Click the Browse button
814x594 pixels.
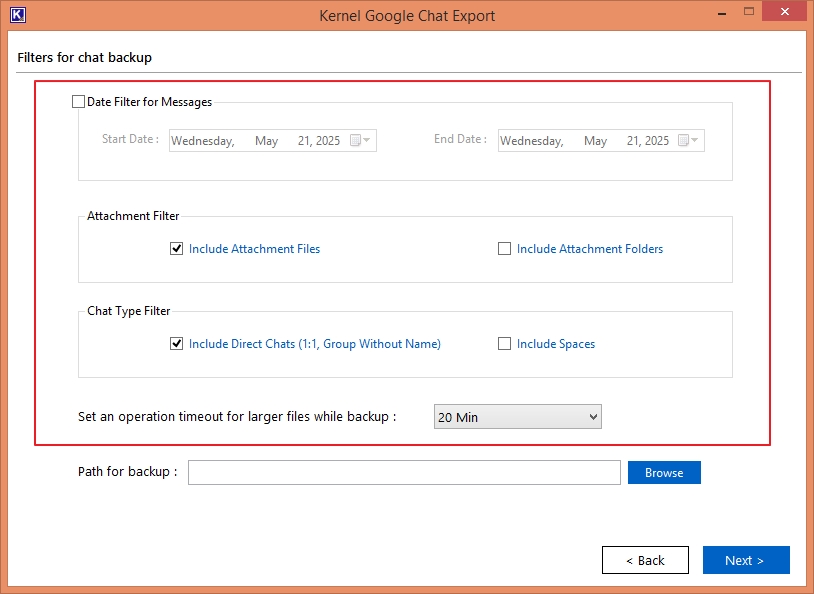[x=664, y=472]
